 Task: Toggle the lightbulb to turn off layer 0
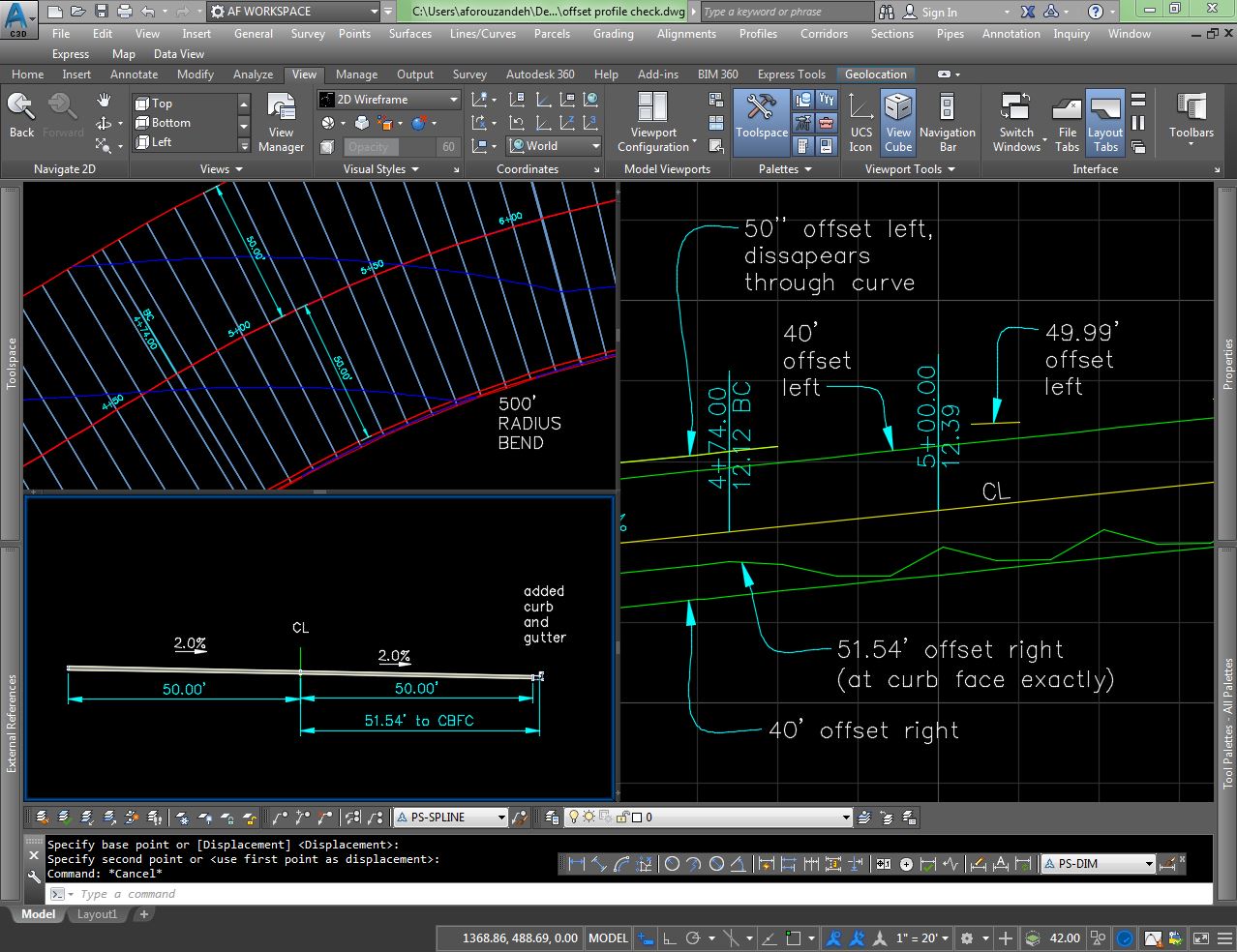pos(574,818)
